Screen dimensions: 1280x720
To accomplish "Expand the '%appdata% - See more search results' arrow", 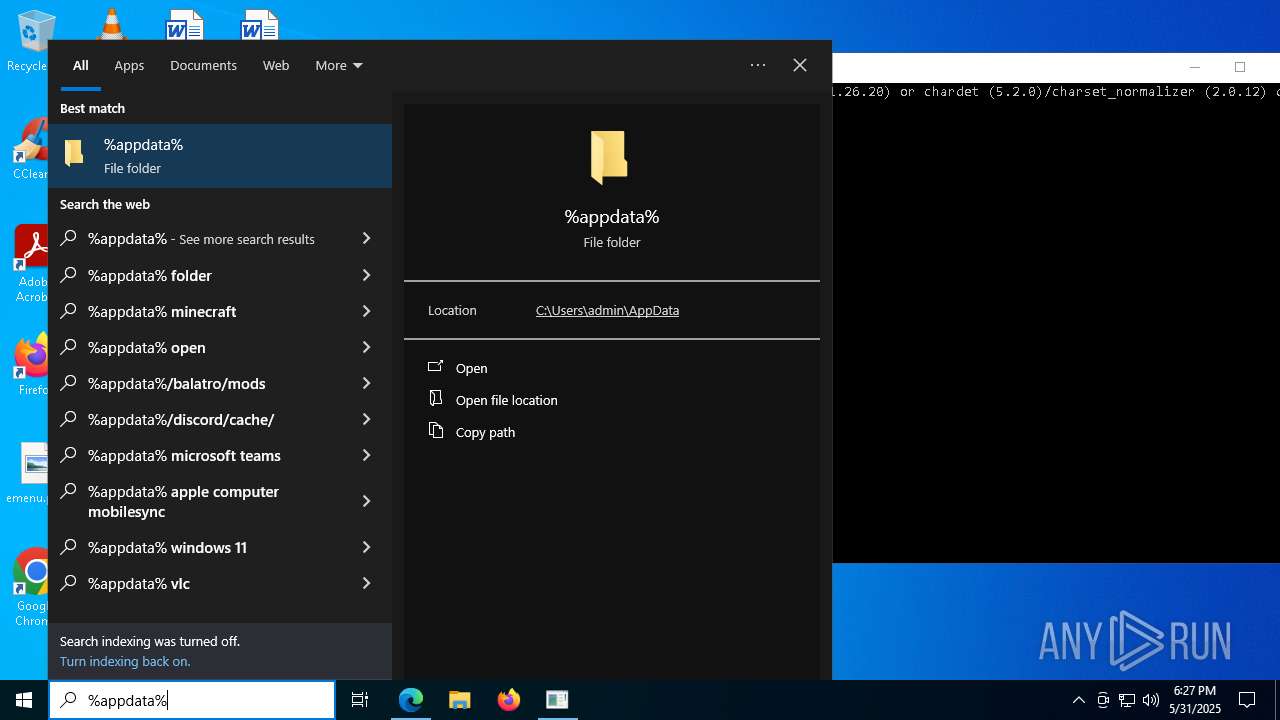I will [x=366, y=239].
